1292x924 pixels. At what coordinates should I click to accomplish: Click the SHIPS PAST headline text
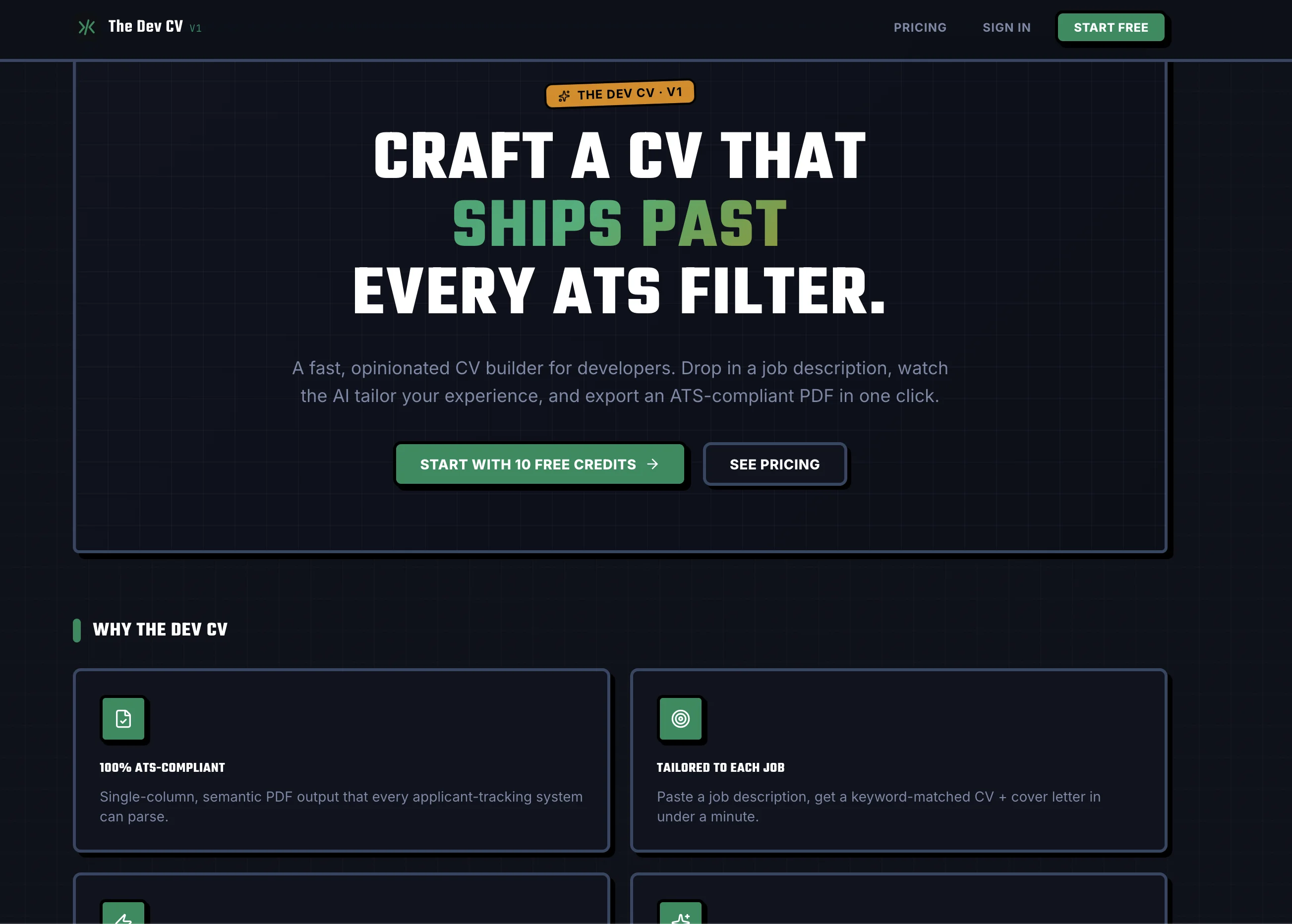(620, 223)
